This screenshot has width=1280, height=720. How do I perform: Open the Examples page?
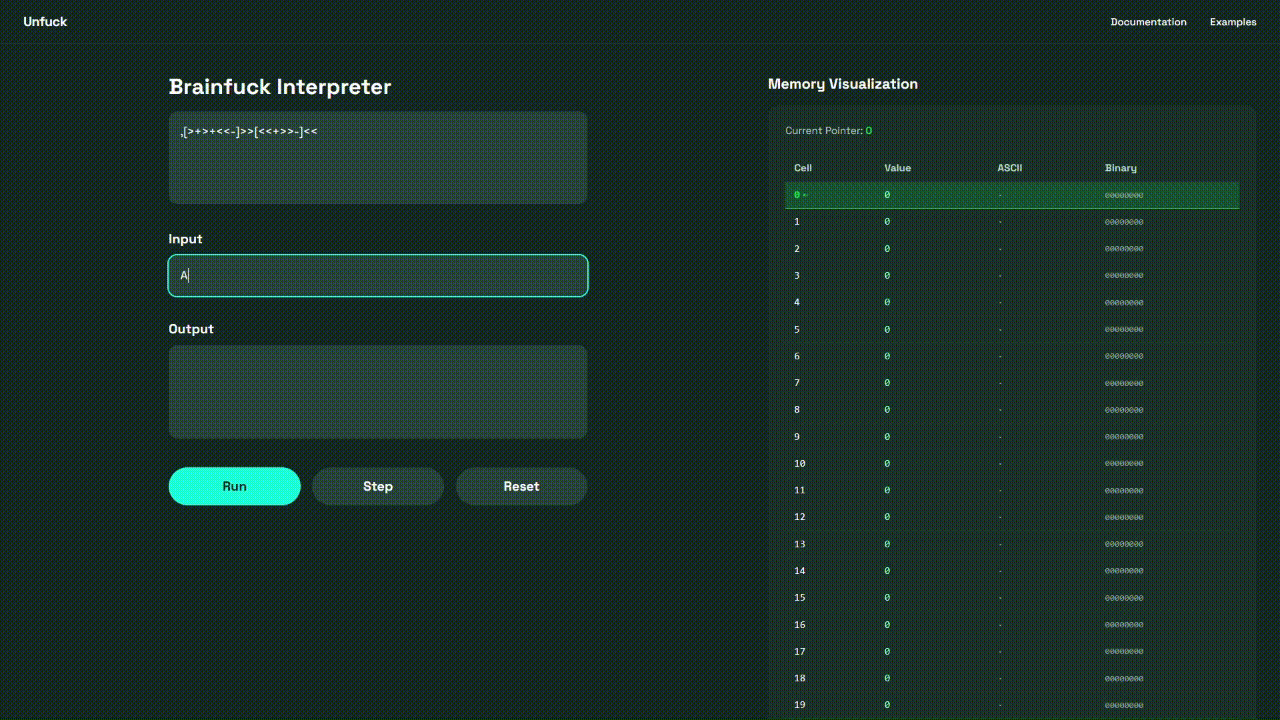point(1232,22)
